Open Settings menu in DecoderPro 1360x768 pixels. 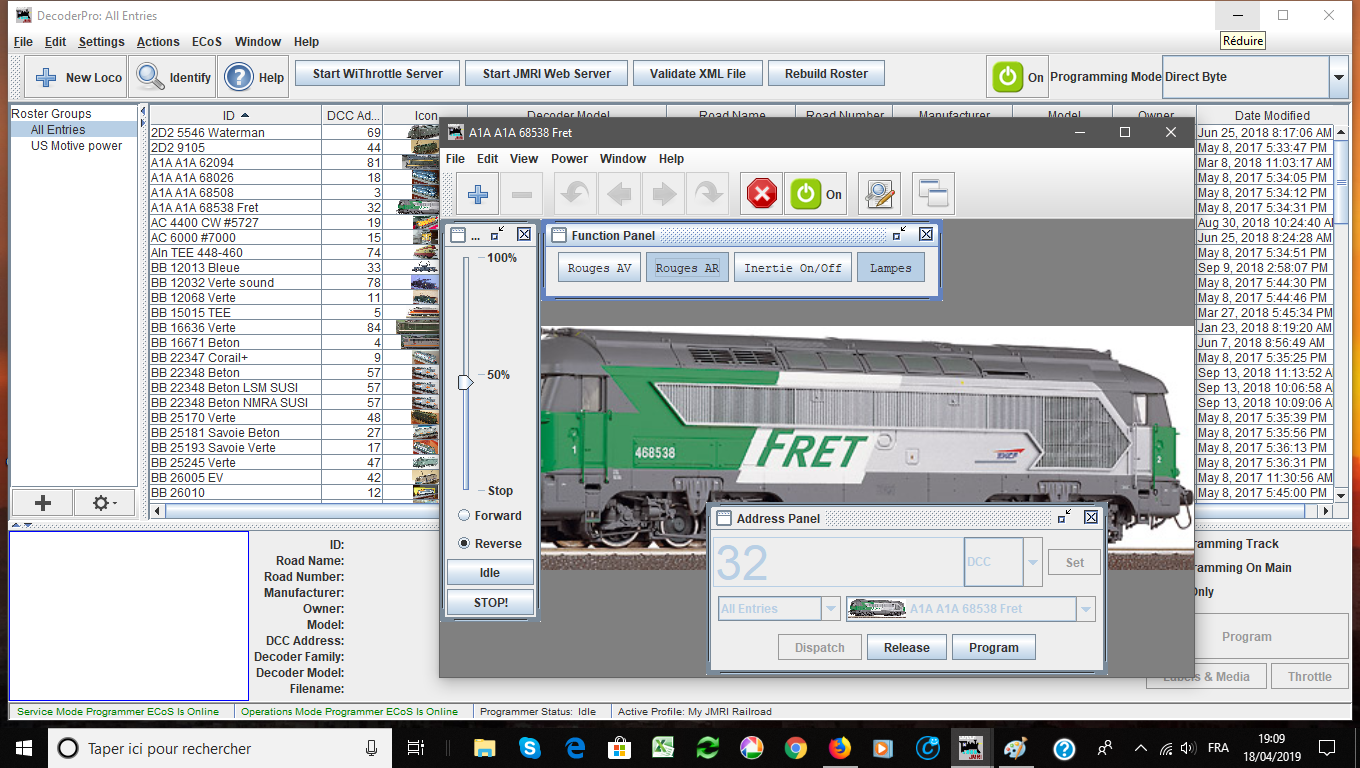click(x=101, y=42)
